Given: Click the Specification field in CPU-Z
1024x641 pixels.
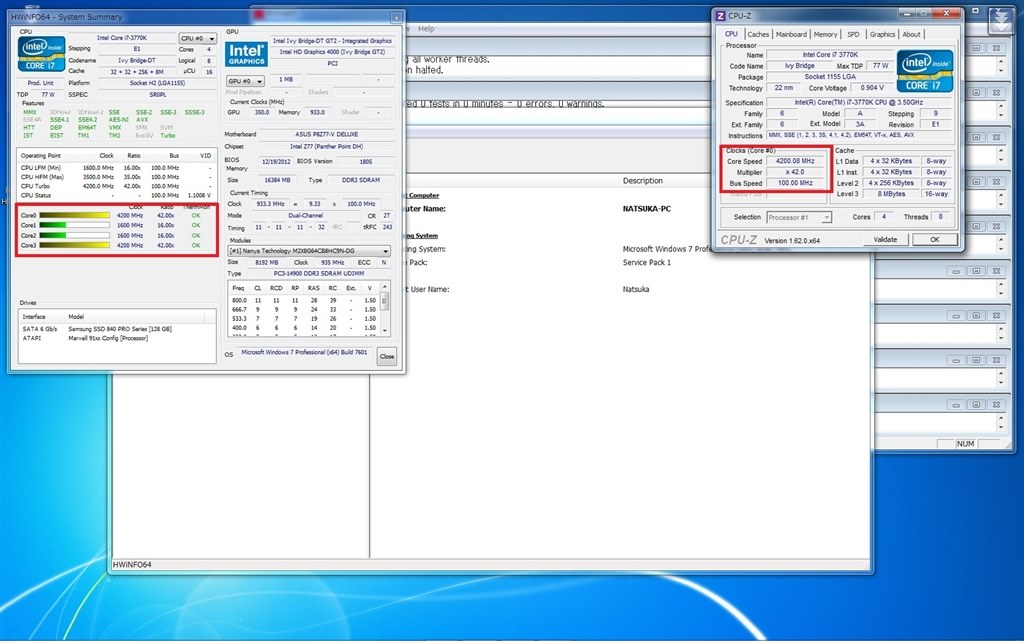Looking at the screenshot, I should [858, 102].
